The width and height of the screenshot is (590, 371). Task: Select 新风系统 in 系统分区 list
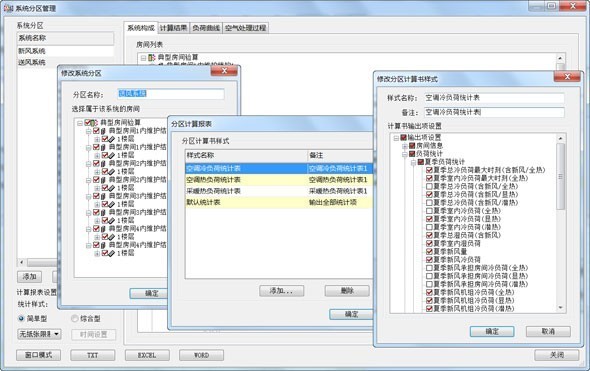coord(65,51)
